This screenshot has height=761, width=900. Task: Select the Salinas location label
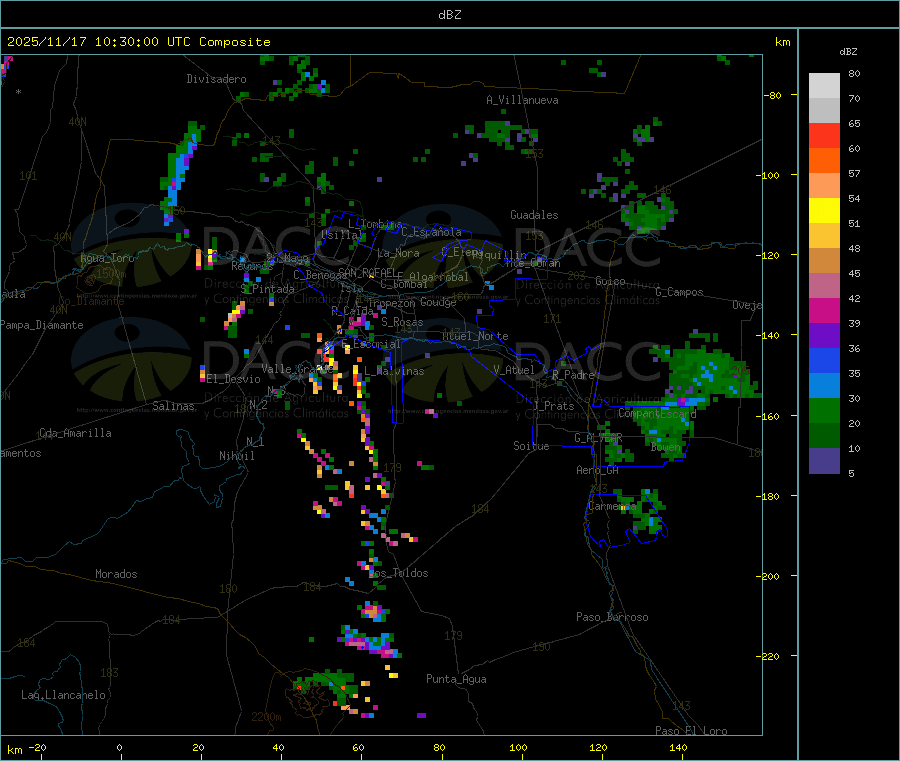coord(173,406)
